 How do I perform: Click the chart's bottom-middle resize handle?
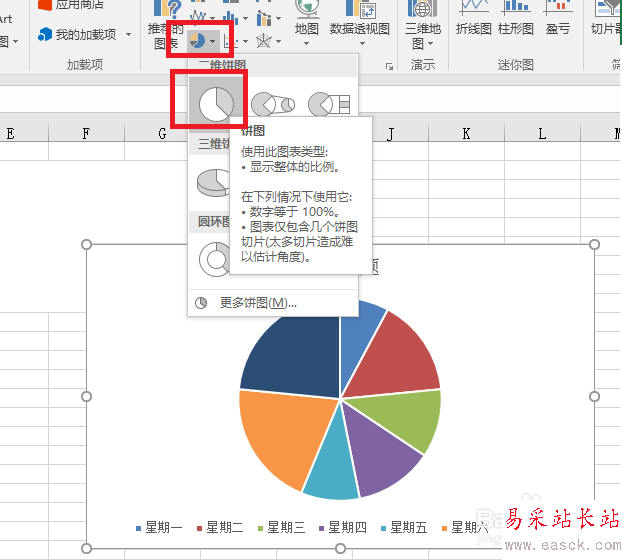(x=340, y=548)
